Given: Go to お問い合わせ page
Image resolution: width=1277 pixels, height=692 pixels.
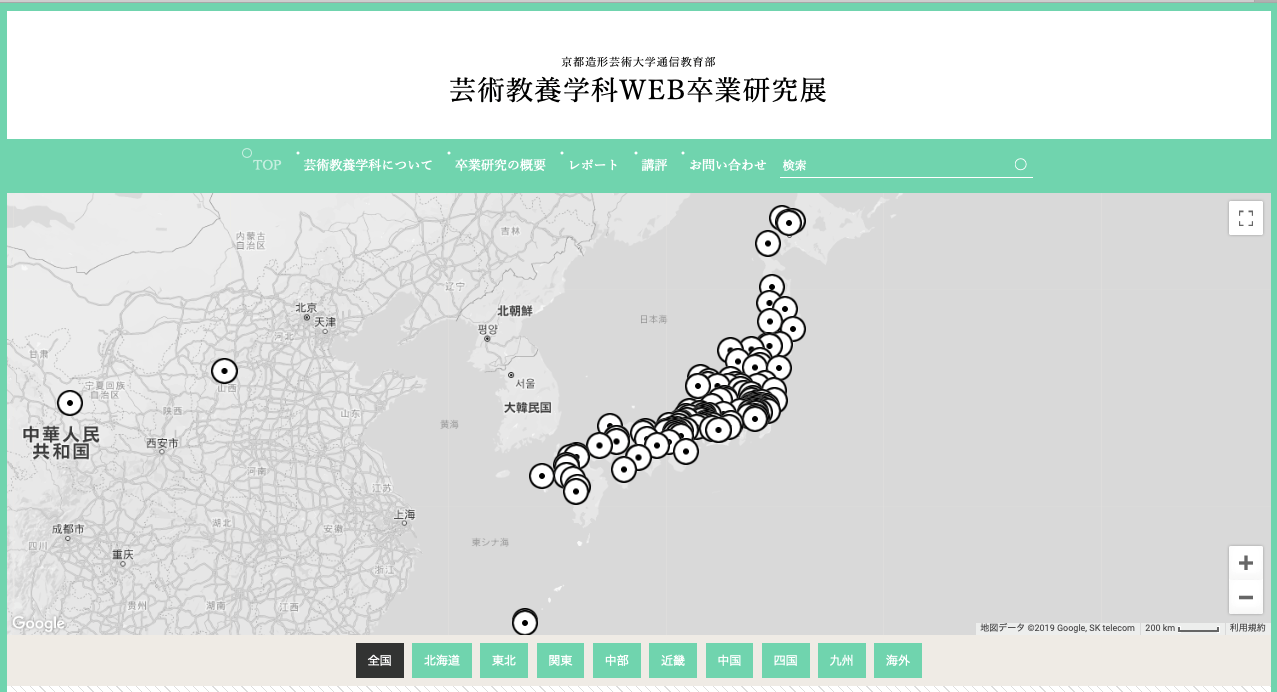Looking at the screenshot, I should (728, 165).
